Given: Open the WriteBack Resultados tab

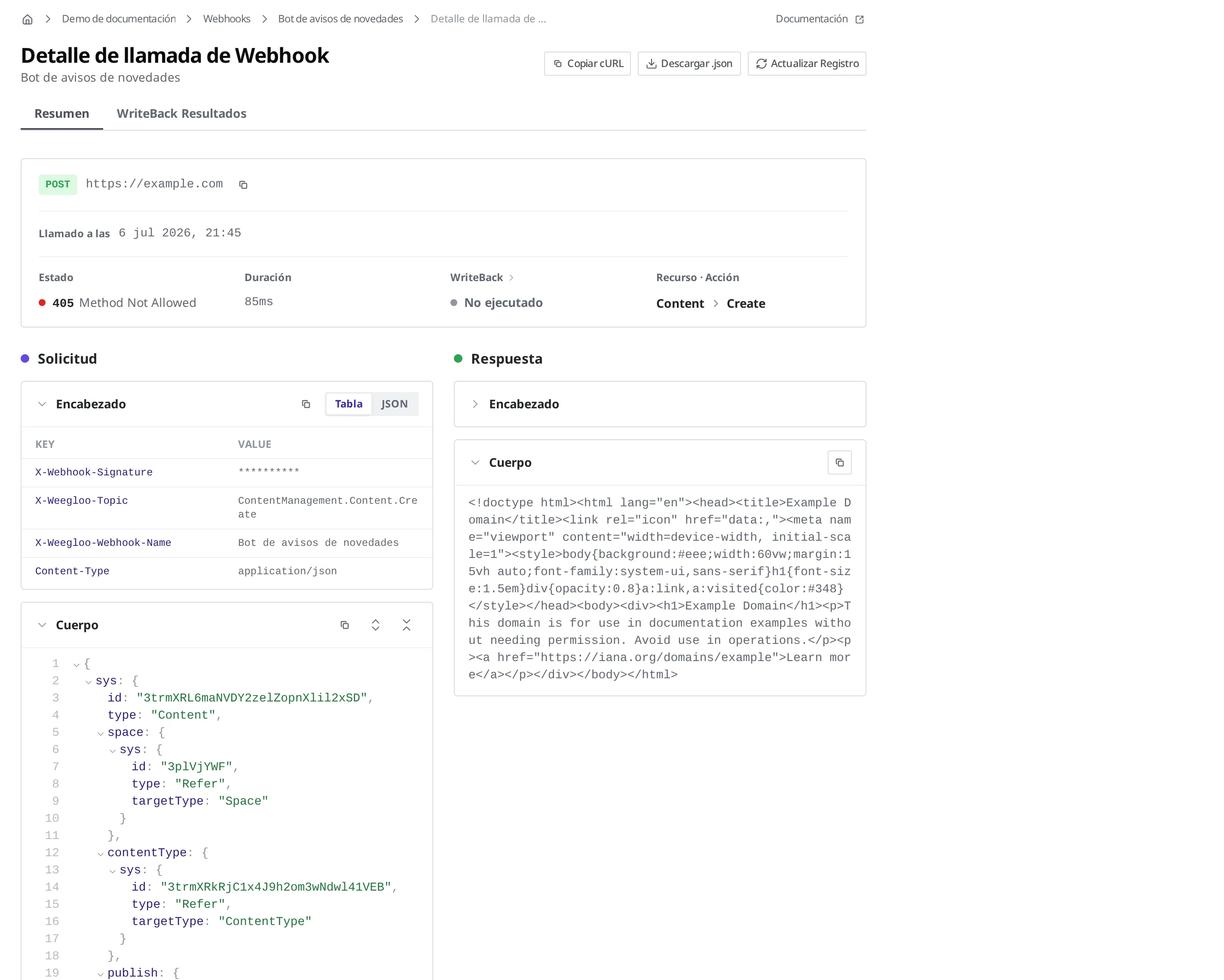Looking at the screenshot, I should click(182, 113).
